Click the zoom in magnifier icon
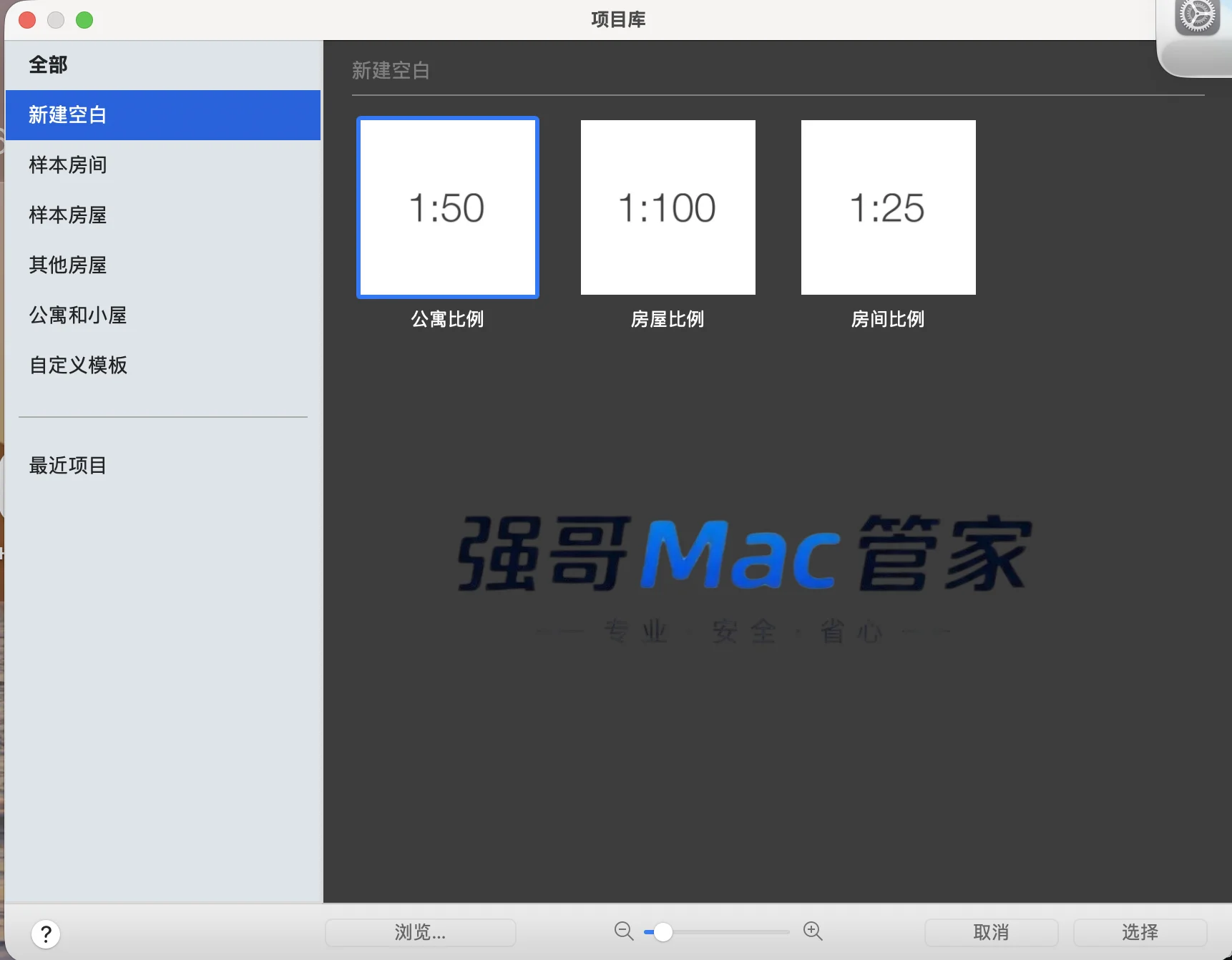 813,931
